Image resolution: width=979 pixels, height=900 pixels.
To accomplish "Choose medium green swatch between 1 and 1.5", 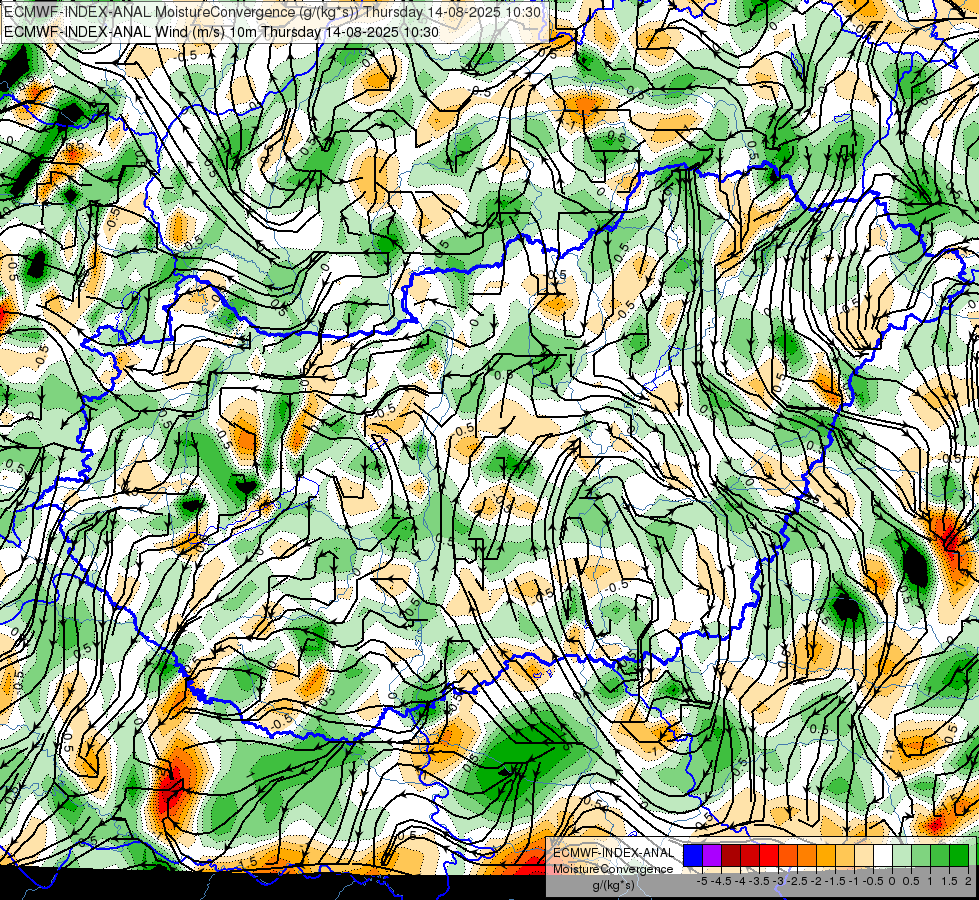I will (x=940, y=856).
